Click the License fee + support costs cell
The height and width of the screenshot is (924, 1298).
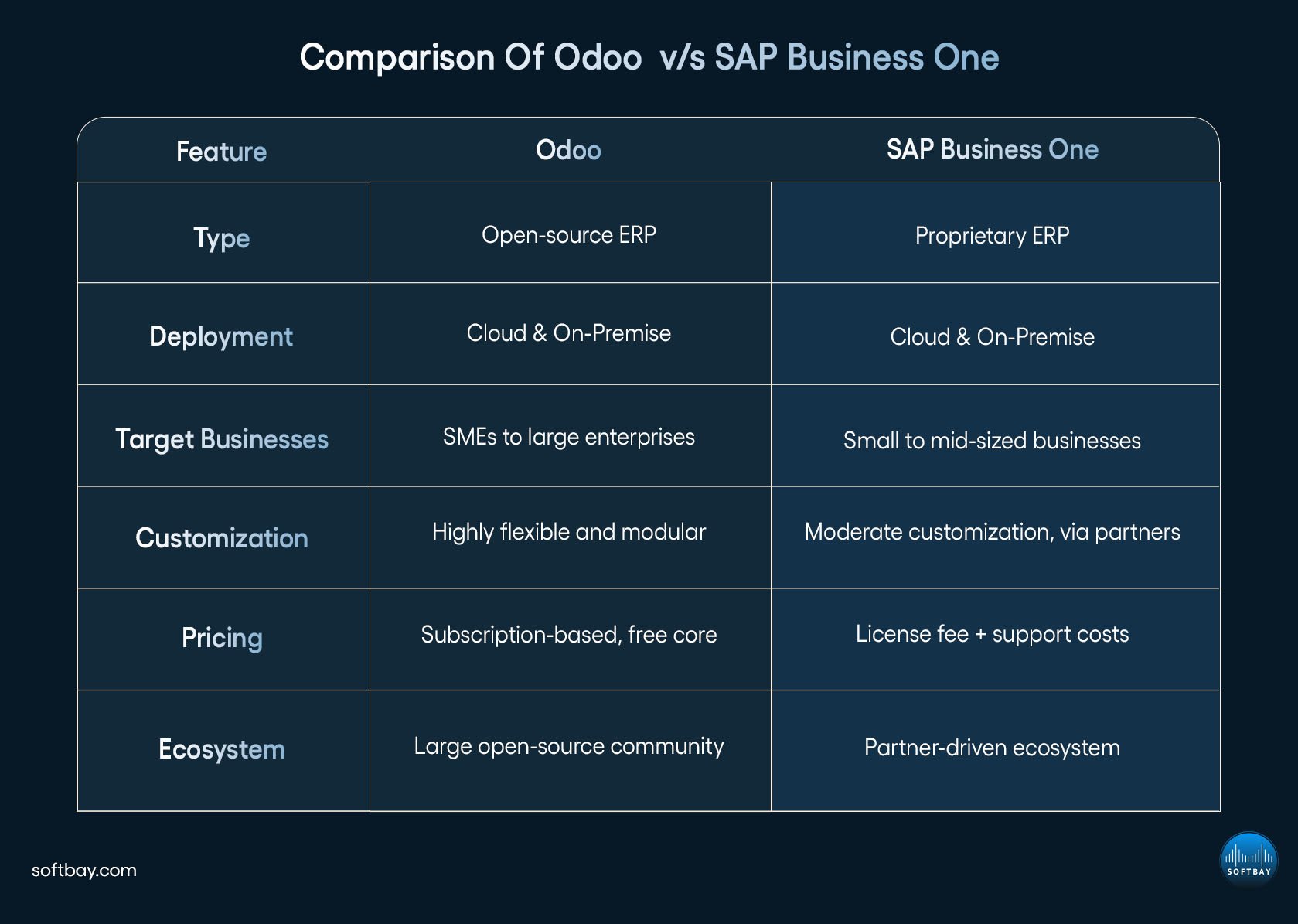click(x=992, y=634)
